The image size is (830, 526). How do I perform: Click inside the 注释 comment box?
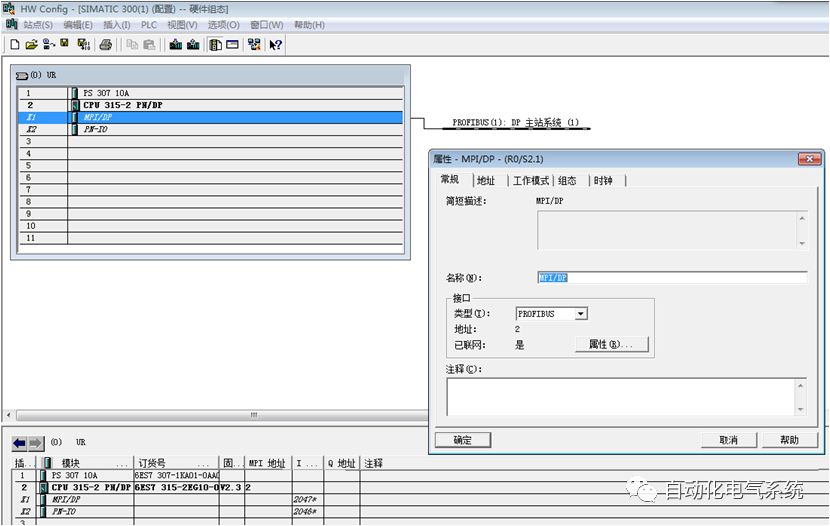click(620, 397)
